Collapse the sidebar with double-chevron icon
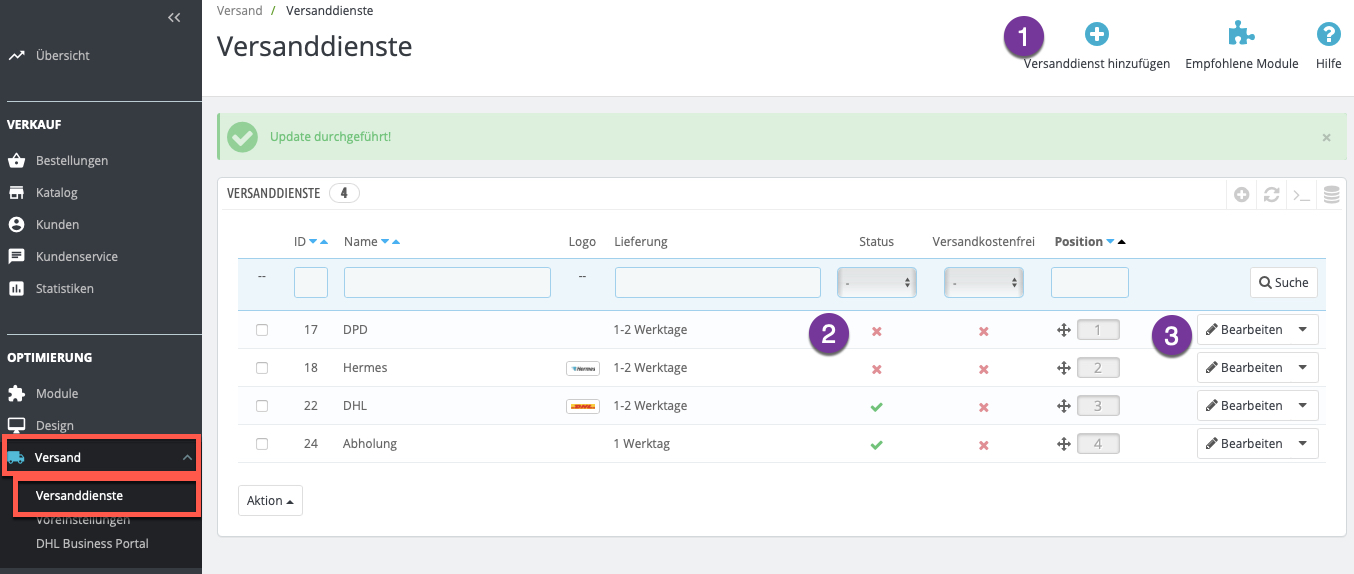Viewport: 1354px width, 574px height. pos(174,17)
